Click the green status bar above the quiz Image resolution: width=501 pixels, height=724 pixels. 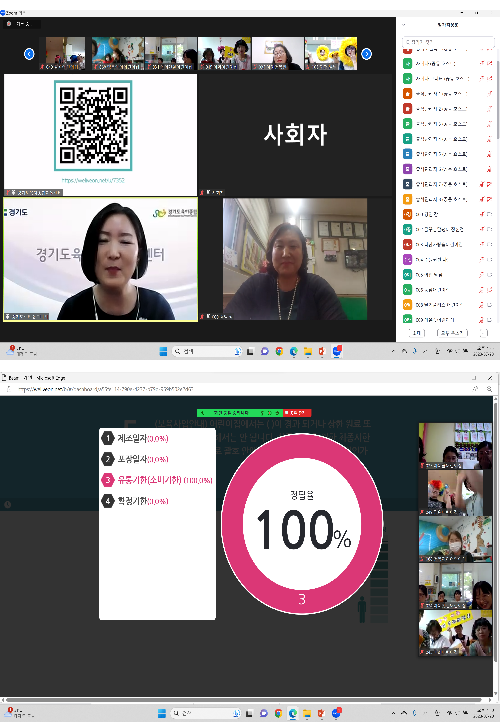click(x=240, y=413)
